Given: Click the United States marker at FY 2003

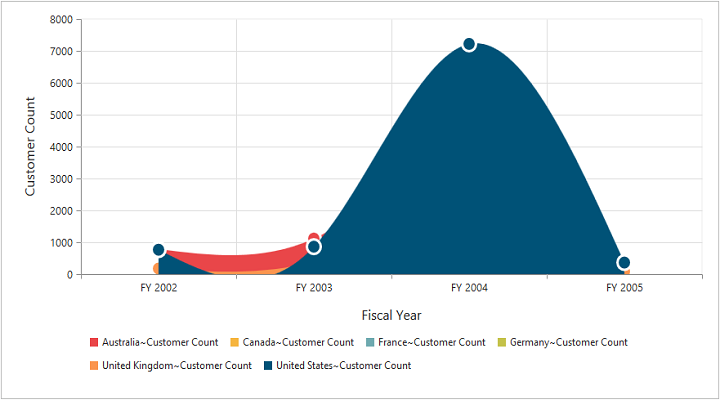Looking at the screenshot, I should coord(314,247).
